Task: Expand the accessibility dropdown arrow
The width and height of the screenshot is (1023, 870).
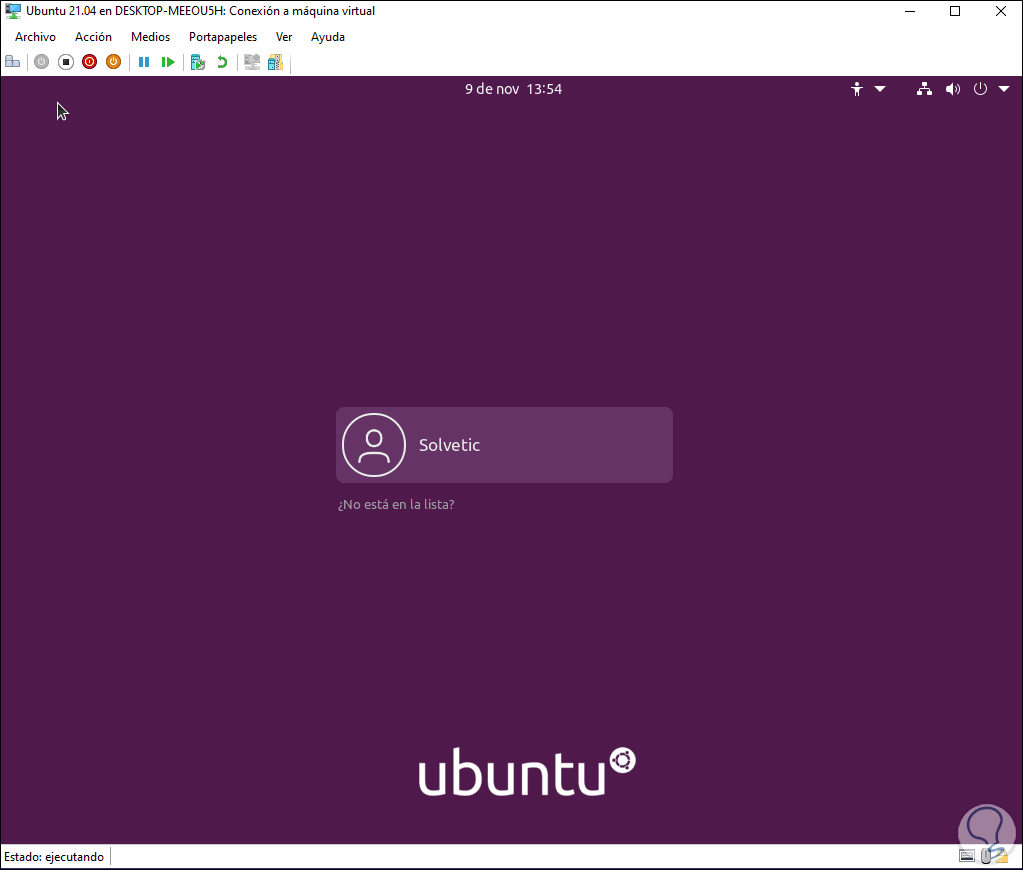Action: point(880,89)
